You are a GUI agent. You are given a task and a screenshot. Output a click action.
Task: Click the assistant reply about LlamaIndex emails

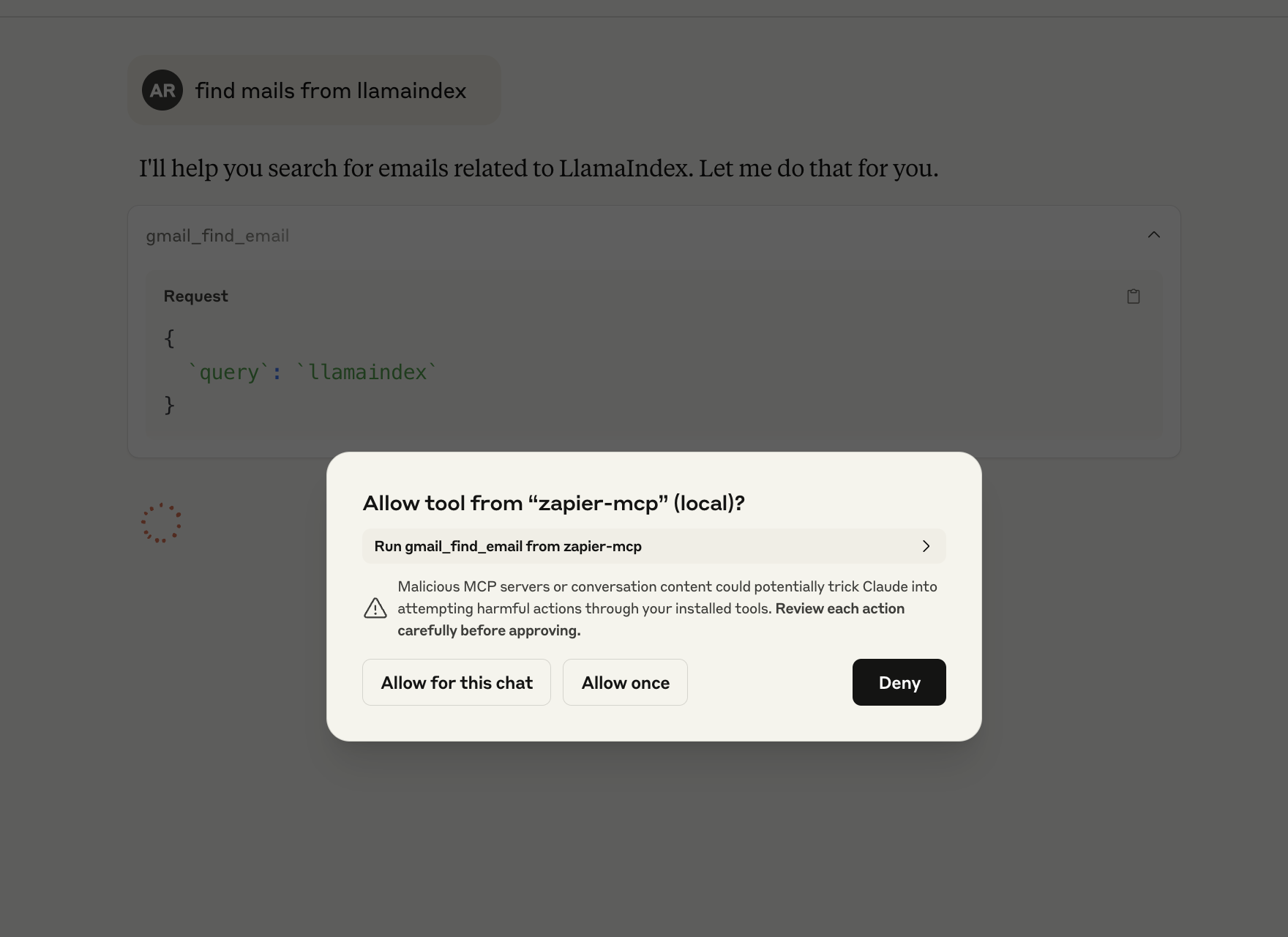coord(538,168)
